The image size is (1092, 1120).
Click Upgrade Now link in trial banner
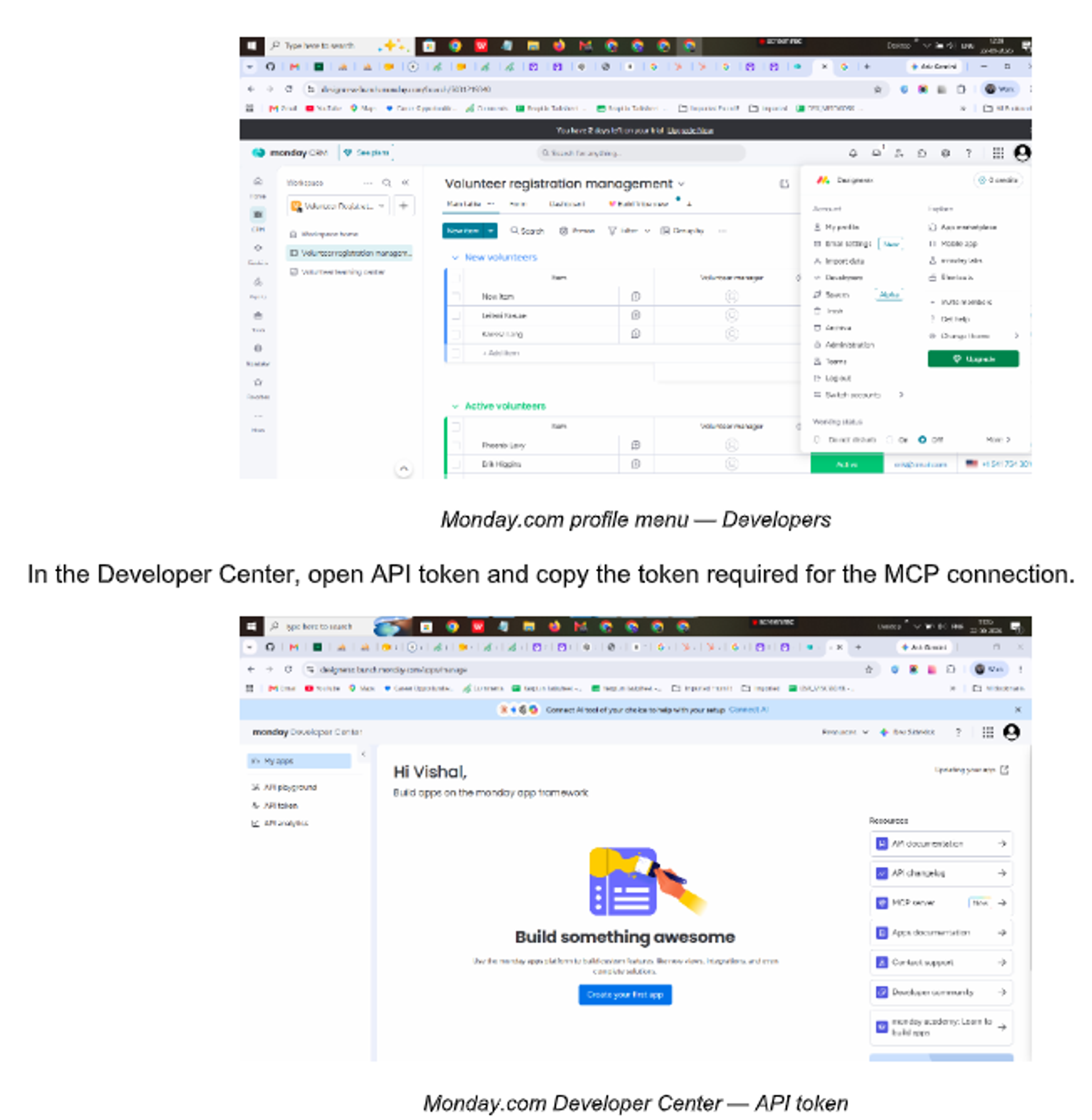click(x=690, y=131)
